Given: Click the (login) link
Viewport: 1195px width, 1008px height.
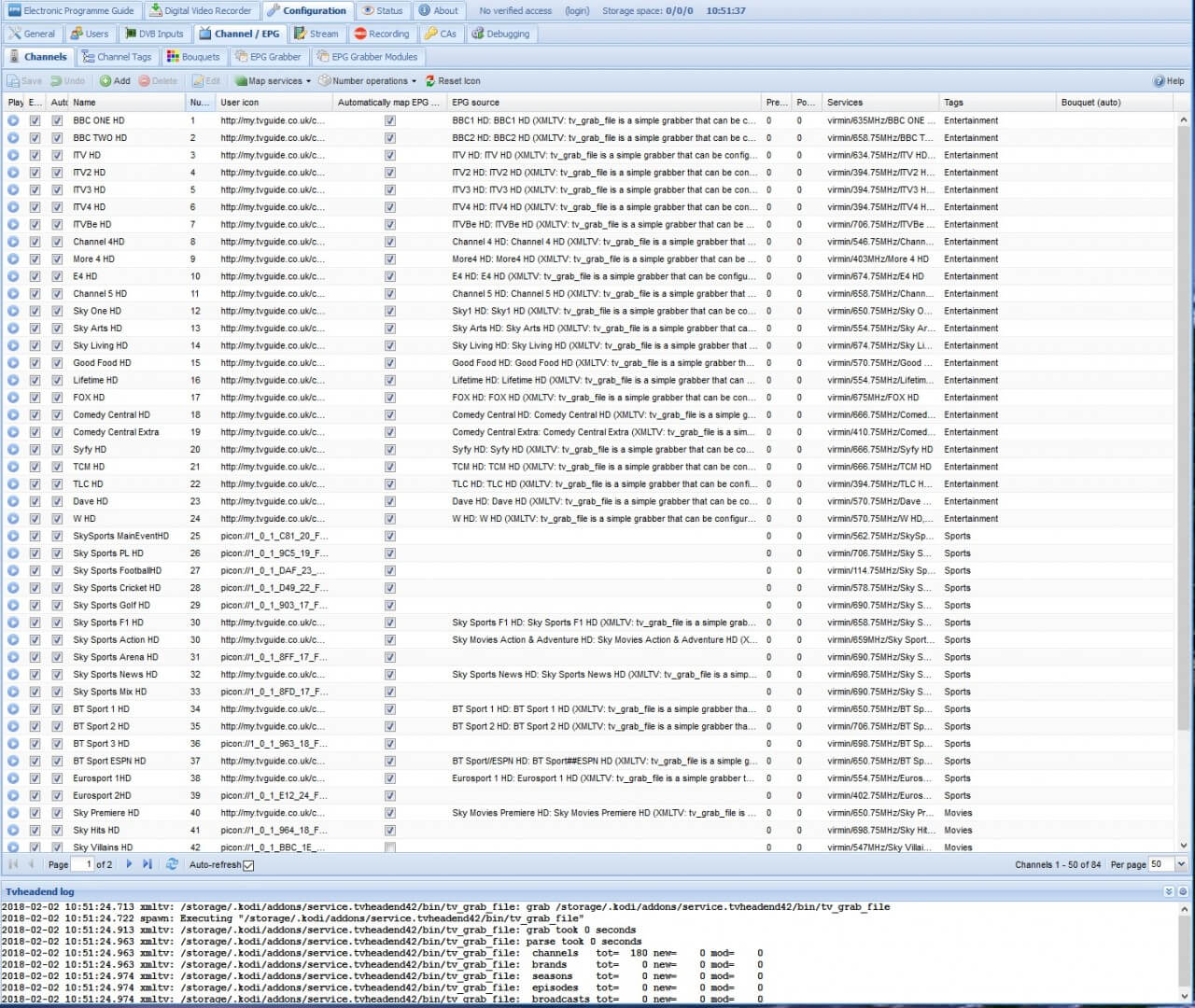Looking at the screenshot, I should (x=577, y=11).
